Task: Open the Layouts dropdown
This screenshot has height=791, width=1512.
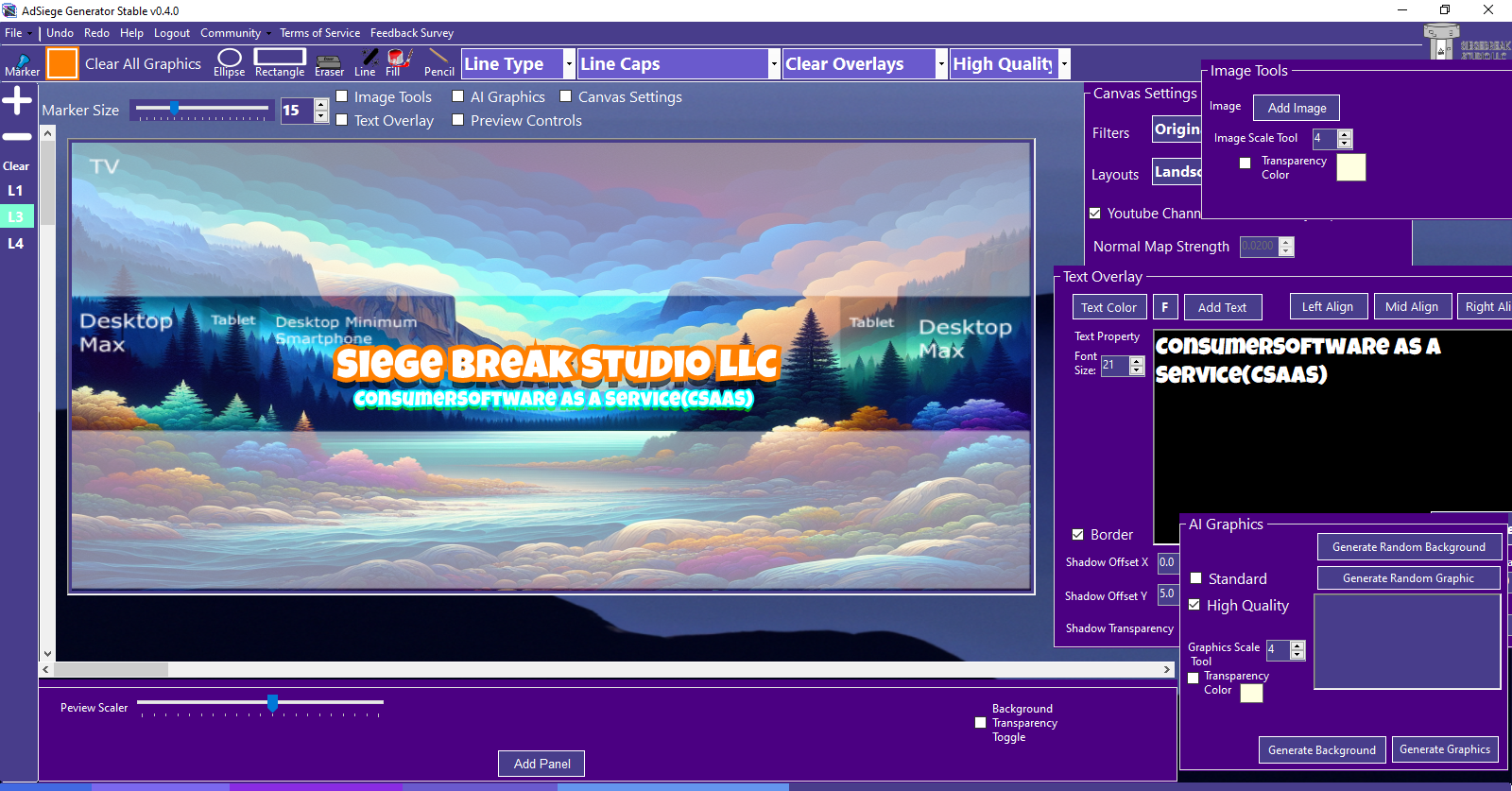Action: coord(1177,172)
